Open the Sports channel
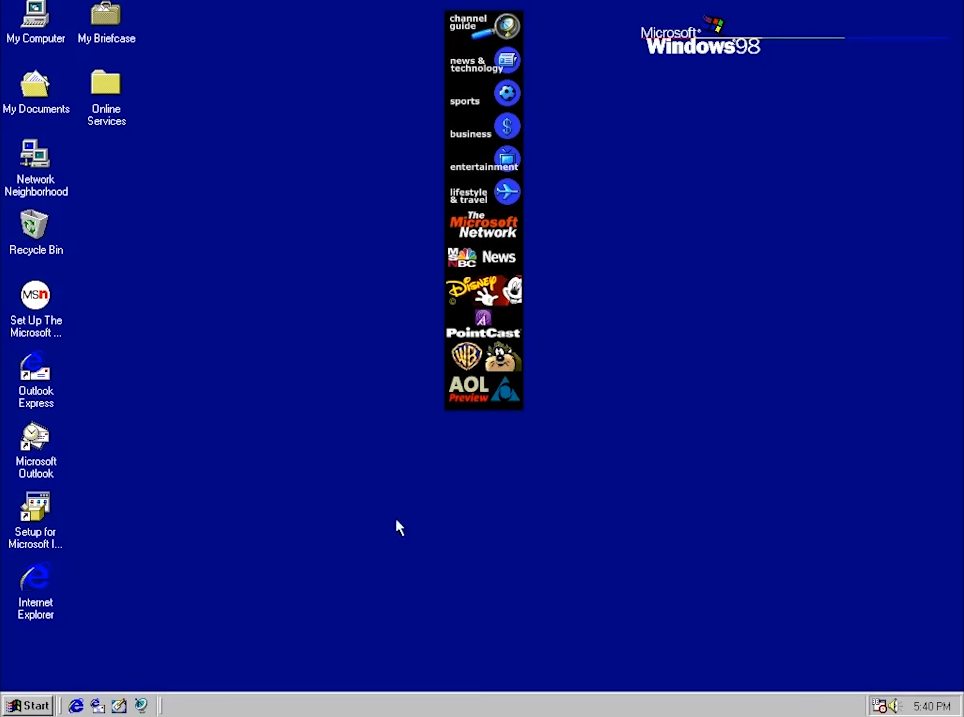Image resolution: width=964 pixels, height=717 pixels. pos(484,93)
